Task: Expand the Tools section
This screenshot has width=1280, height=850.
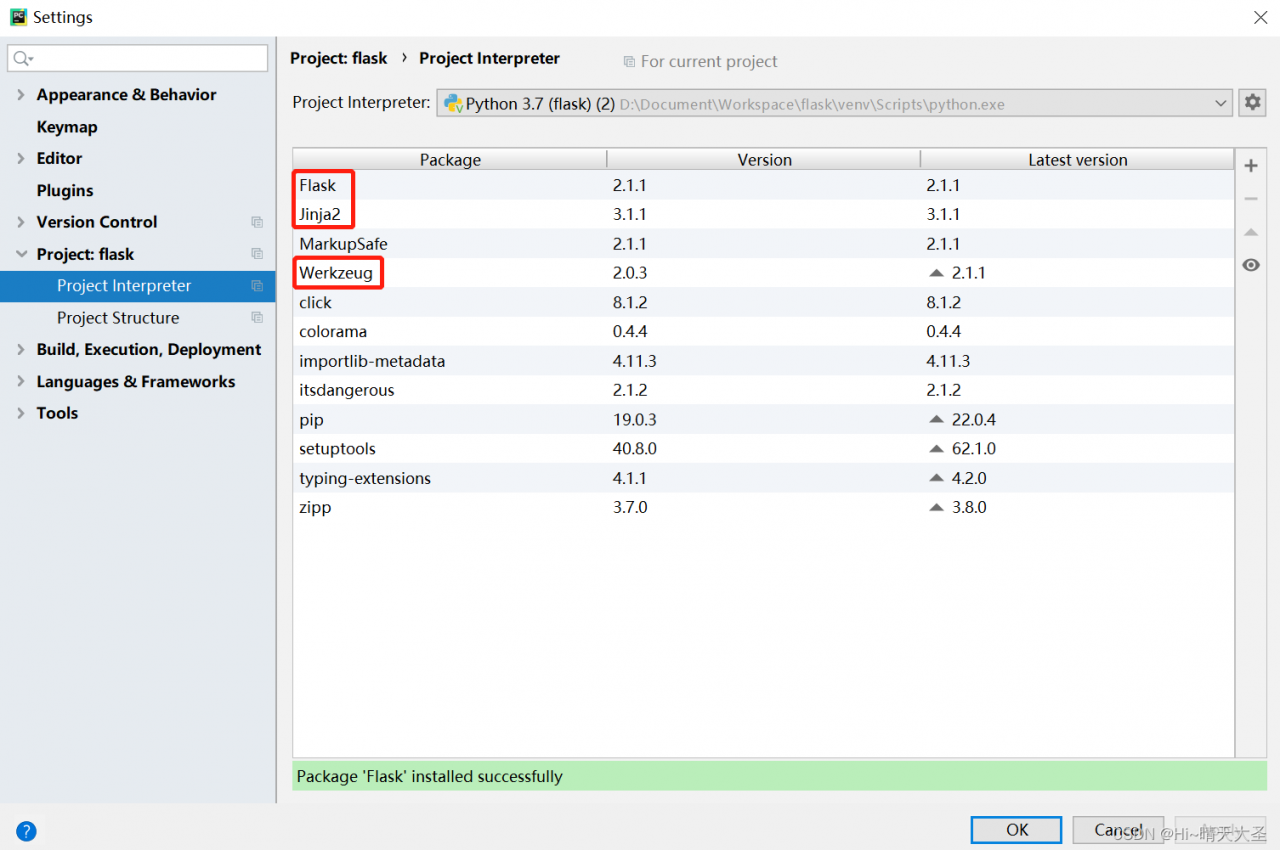Action: tap(21, 413)
